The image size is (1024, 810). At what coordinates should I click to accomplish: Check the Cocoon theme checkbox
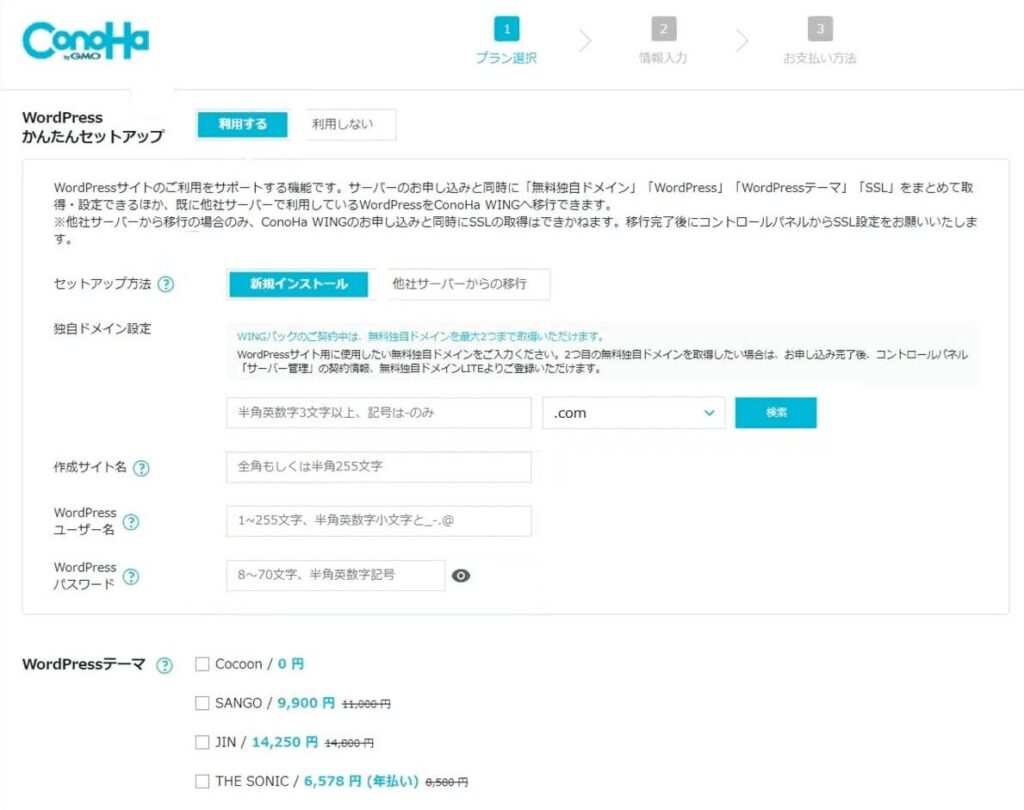tap(202, 664)
